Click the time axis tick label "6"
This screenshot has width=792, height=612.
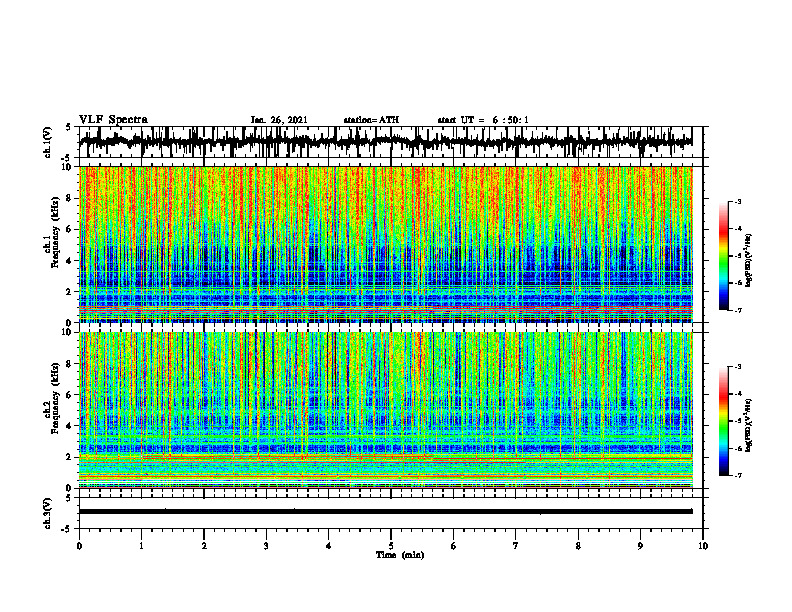tap(454, 546)
